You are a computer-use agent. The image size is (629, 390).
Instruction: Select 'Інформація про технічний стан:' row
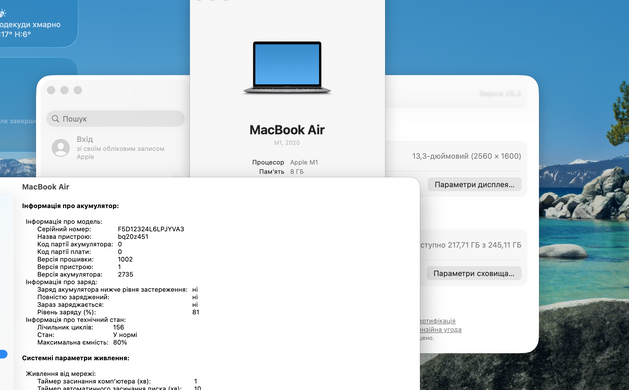(76, 320)
